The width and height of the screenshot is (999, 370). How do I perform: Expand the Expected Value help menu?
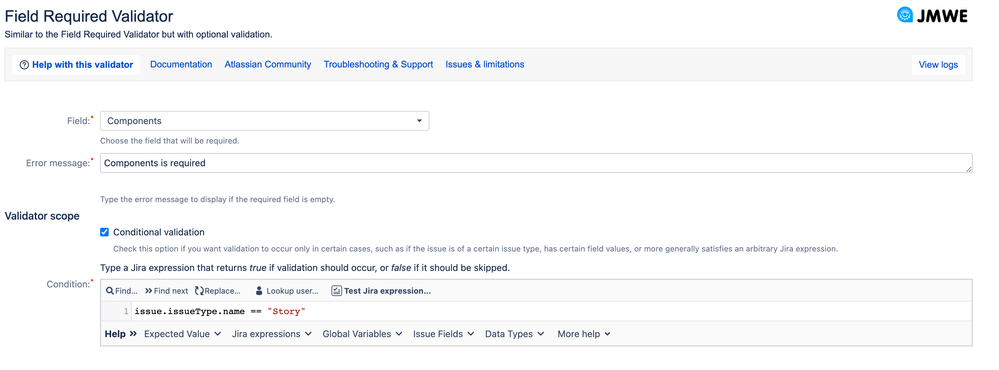[182, 334]
